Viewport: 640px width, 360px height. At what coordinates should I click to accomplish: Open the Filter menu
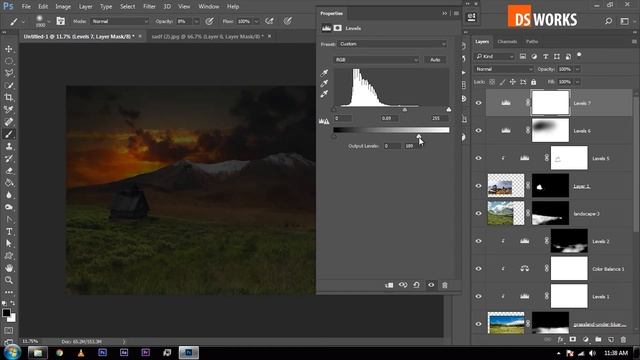click(149, 7)
